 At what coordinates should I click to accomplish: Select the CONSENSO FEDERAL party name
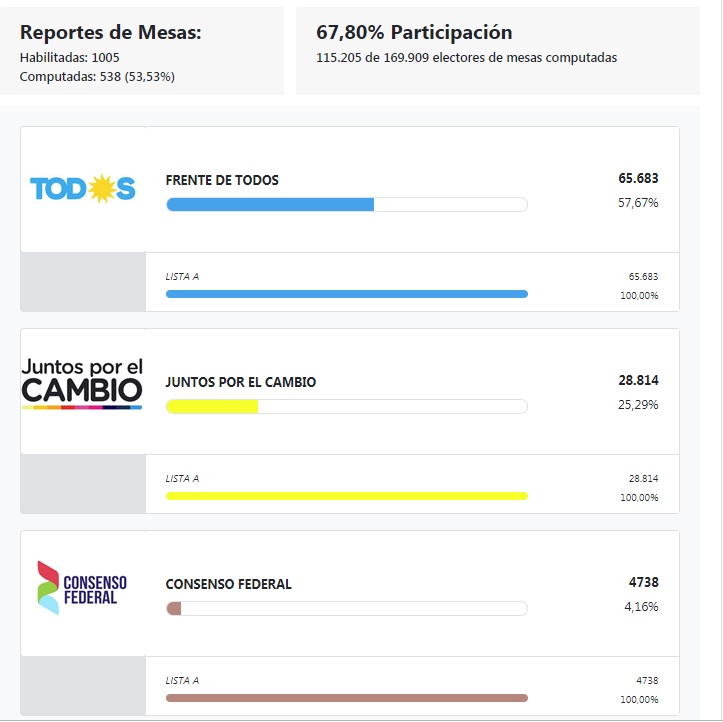click(x=228, y=584)
